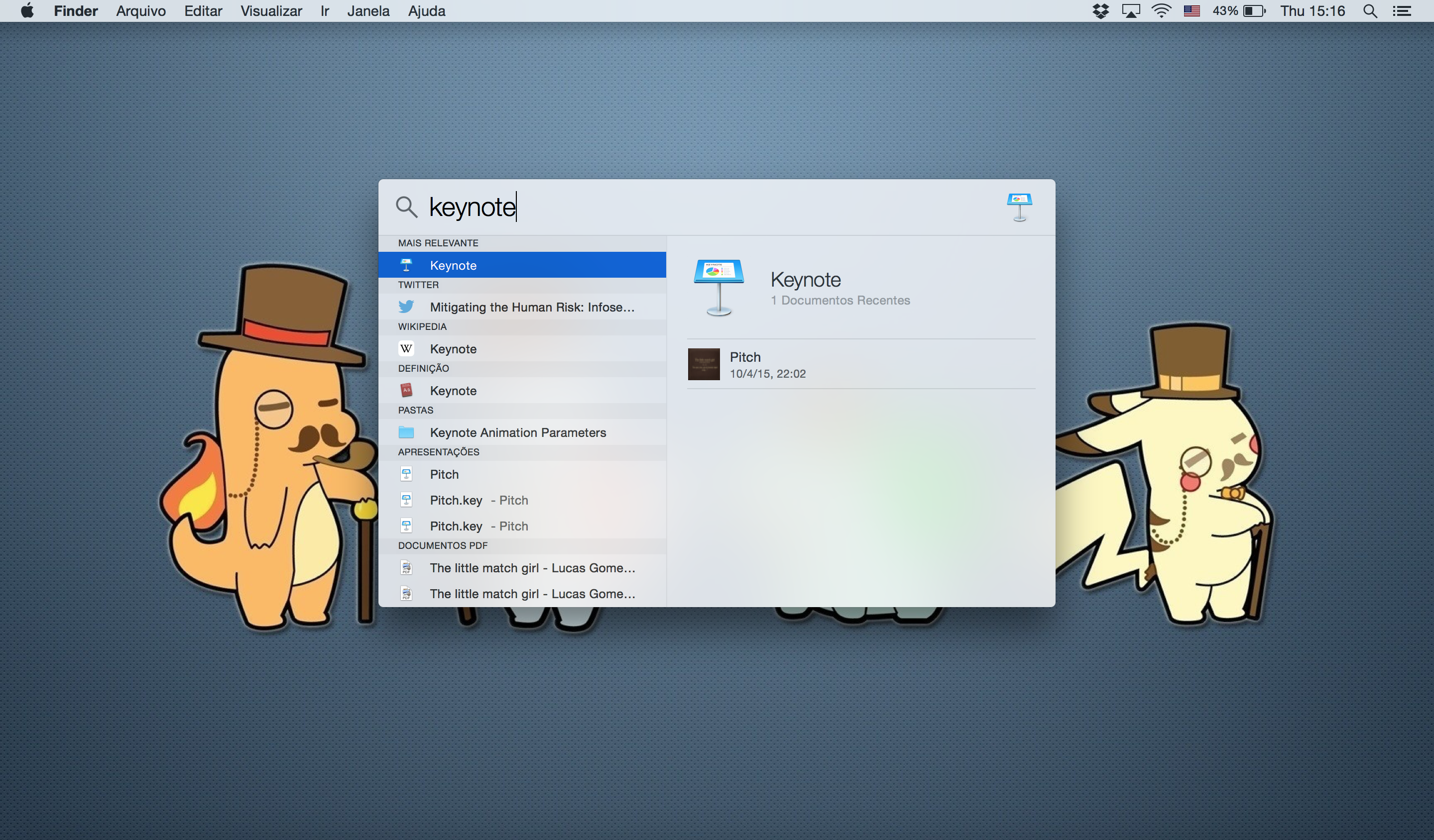This screenshot has width=1434, height=840.
Task: Open the Ajuda menu
Action: (426, 11)
